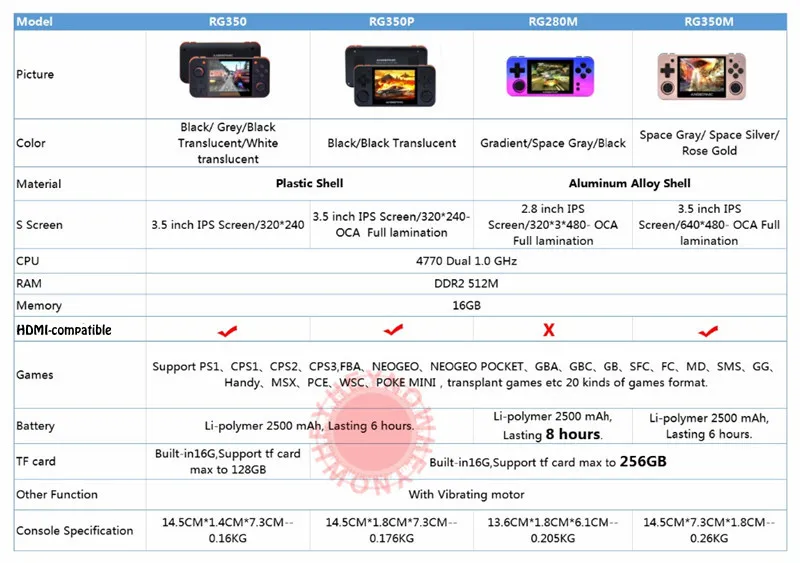This screenshot has height=563, width=800.
Task: Click the "Space Gray/ Space Silver/ Rose Gold" cell
Action: 709,143
